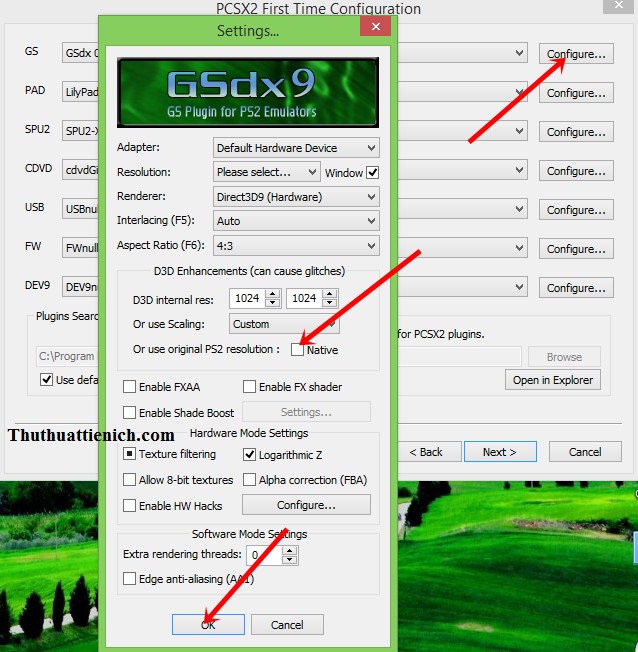Toggle the Use default plugins path checkbox
638x652 pixels.
pyautogui.click(x=46, y=380)
